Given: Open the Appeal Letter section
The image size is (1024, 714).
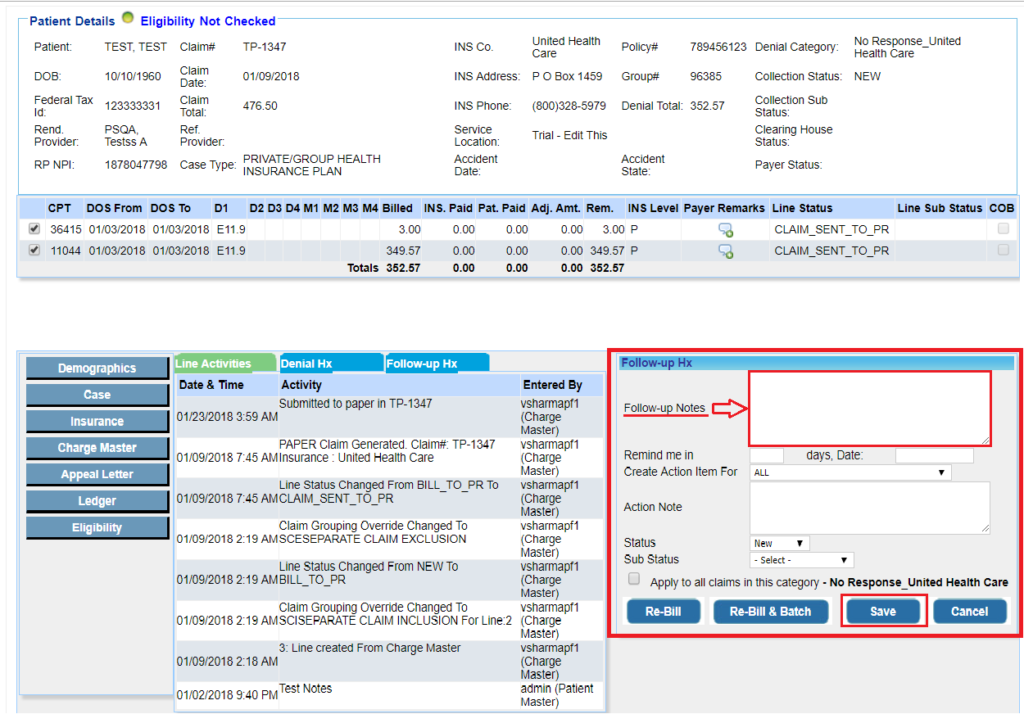Looking at the screenshot, I should (x=96, y=474).
